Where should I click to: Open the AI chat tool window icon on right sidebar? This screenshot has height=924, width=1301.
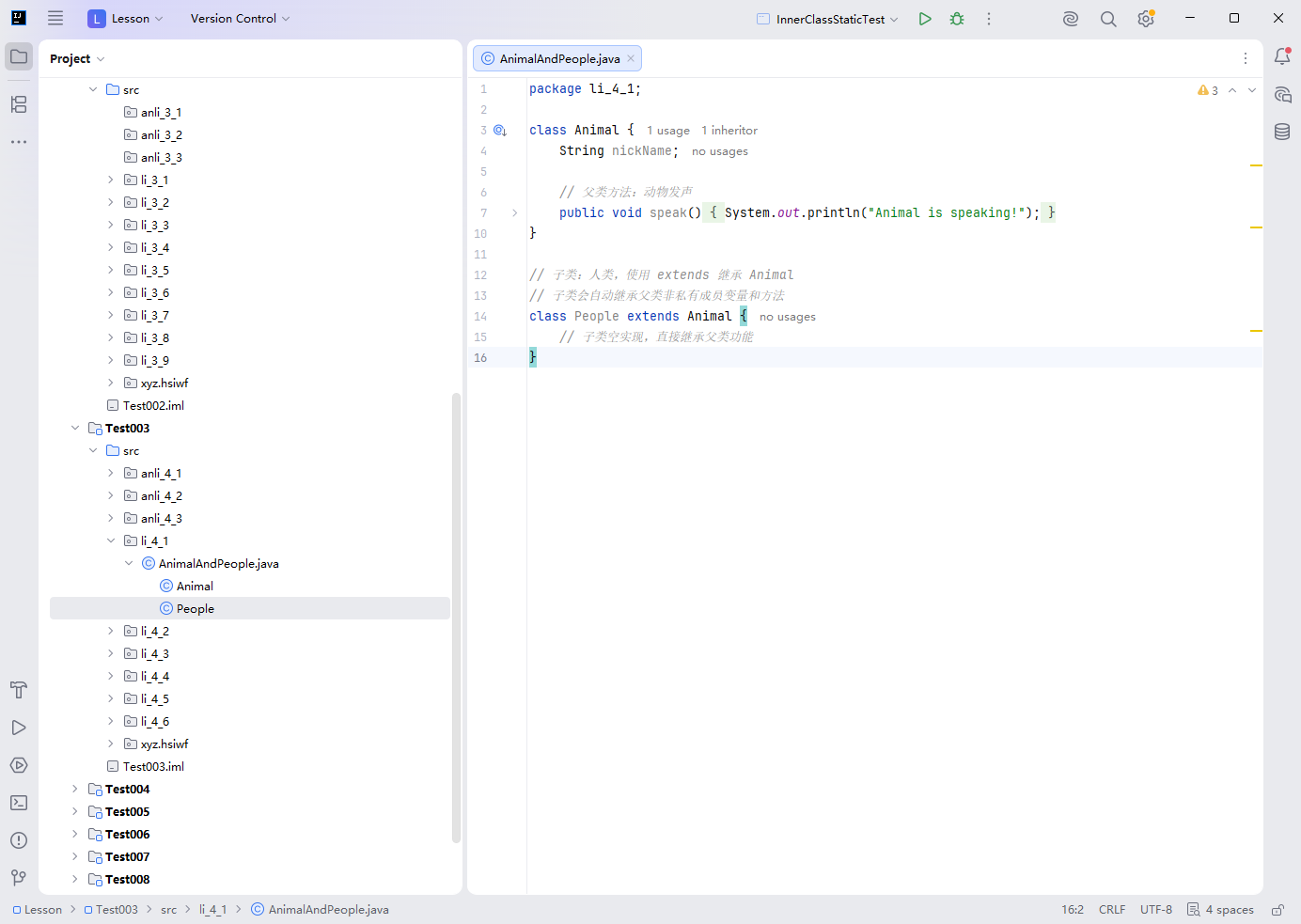pyautogui.click(x=1282, y=94)
